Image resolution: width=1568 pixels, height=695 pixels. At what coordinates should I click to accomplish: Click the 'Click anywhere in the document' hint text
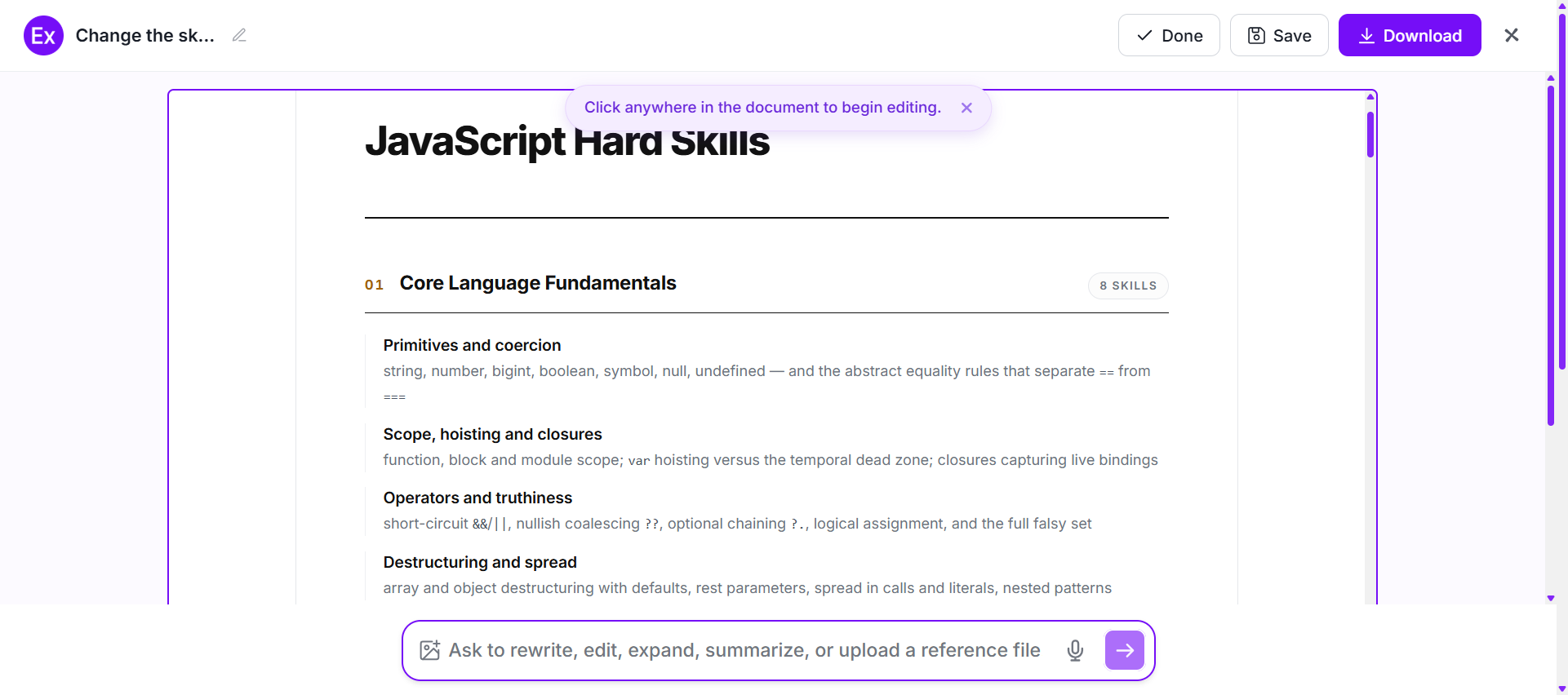coord(762,108)
